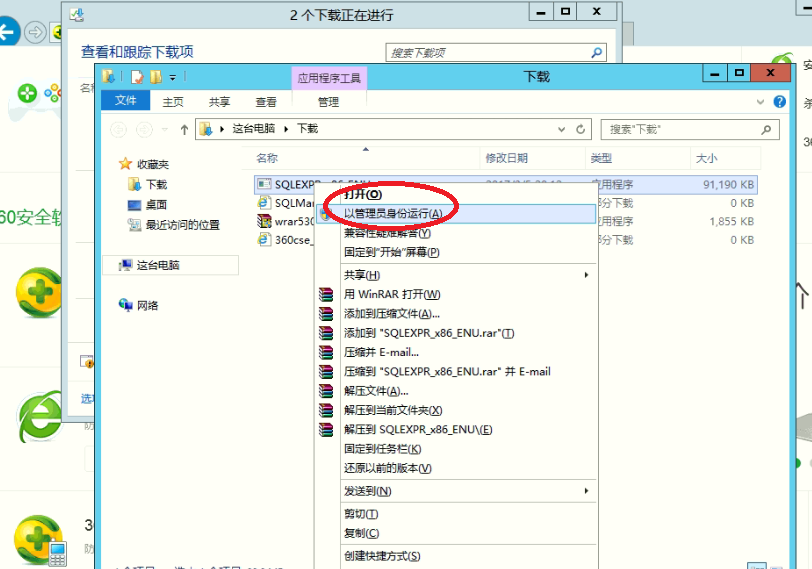This screenshot has width=812, height=569.
Task: Click the green IE browser icon on left
Action: (39, 417)
